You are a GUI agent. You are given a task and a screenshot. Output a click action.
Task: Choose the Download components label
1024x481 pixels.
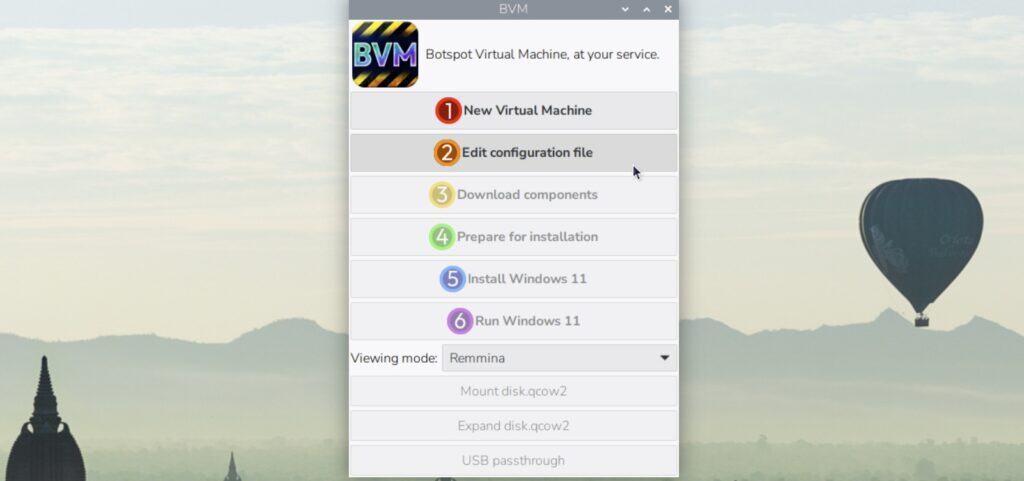tap(527, 195)
